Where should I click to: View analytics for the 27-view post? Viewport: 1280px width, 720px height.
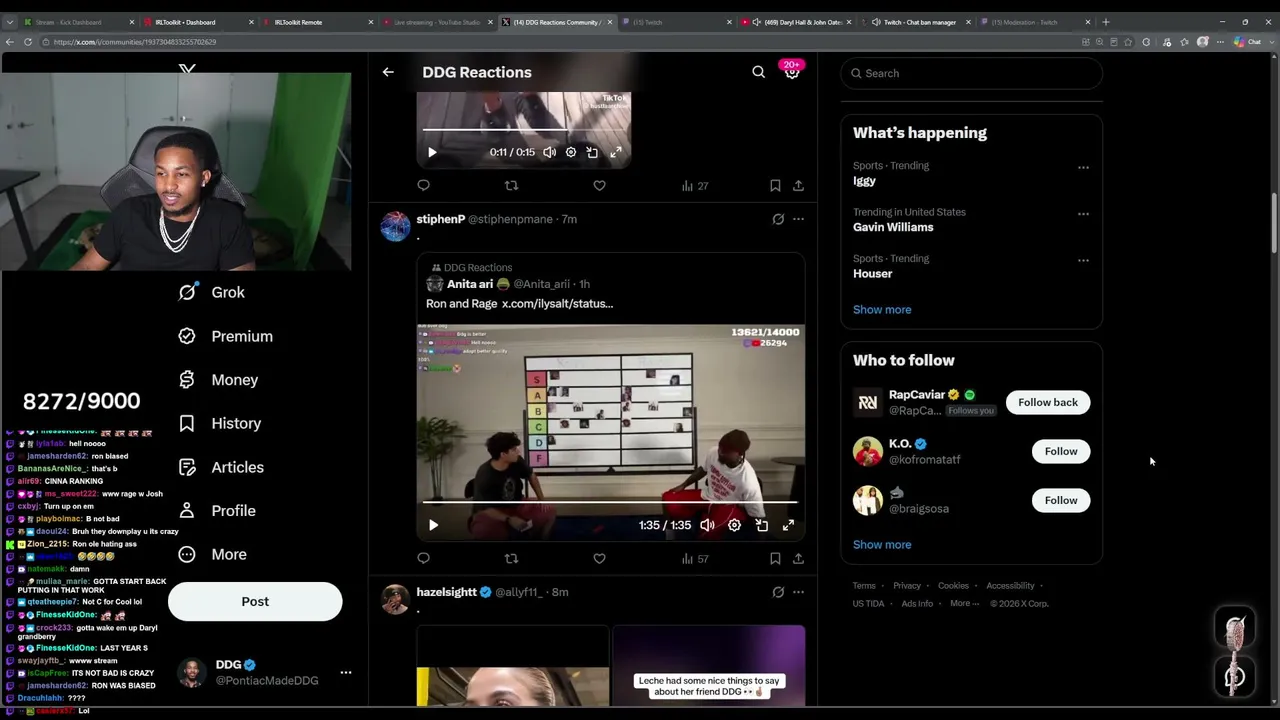click(x=695, y=185)
